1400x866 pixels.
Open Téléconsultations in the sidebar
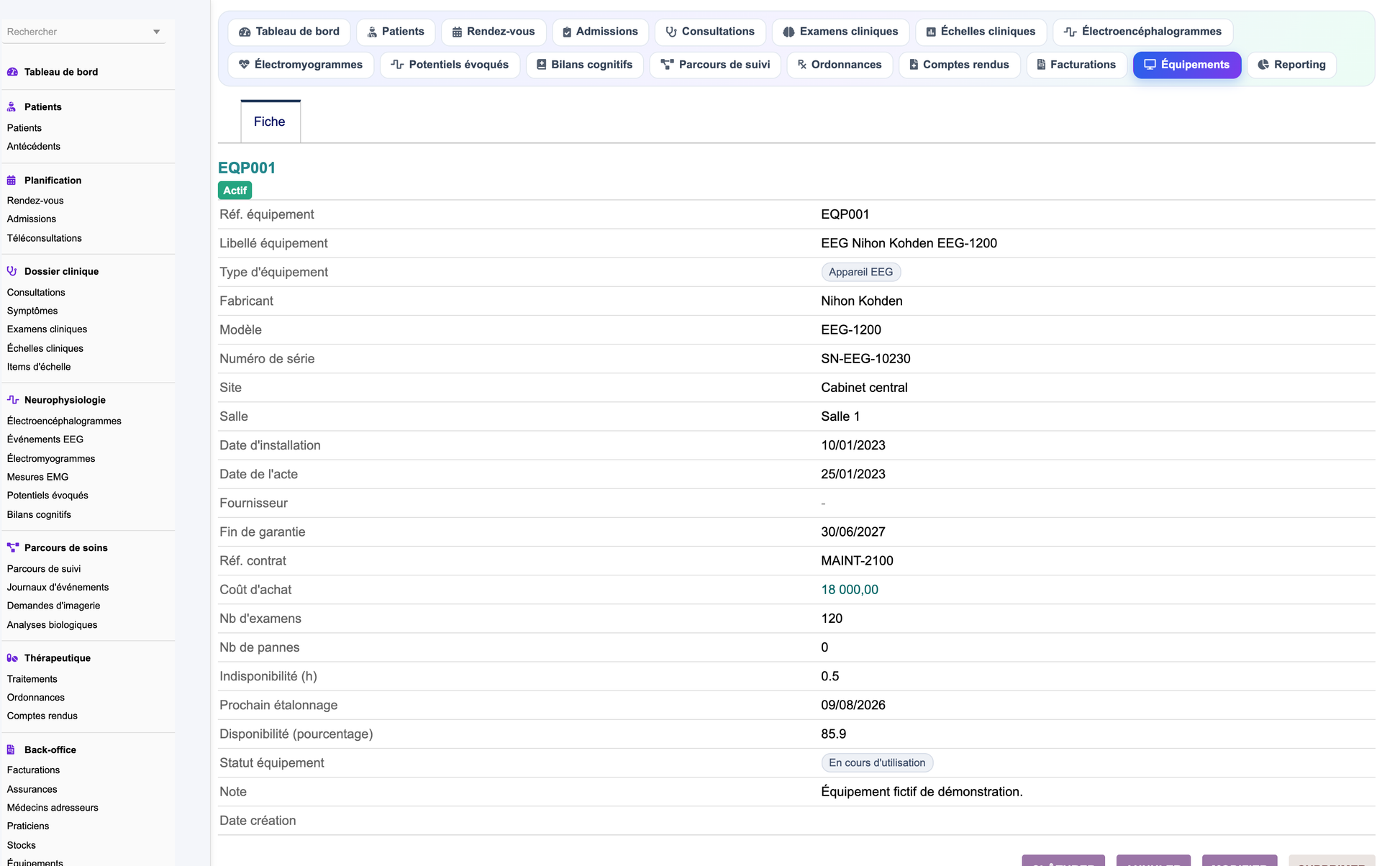click(45, 238)
